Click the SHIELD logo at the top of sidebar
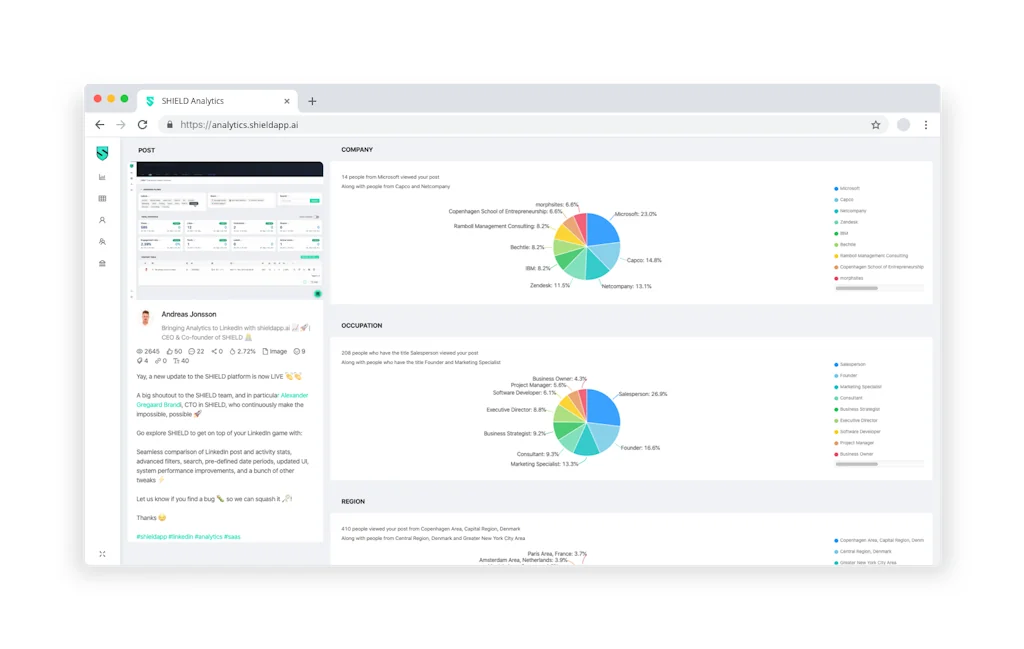The width and height of the screenshot is (1024, 649). pyautogui.click(x=102, y=153)
